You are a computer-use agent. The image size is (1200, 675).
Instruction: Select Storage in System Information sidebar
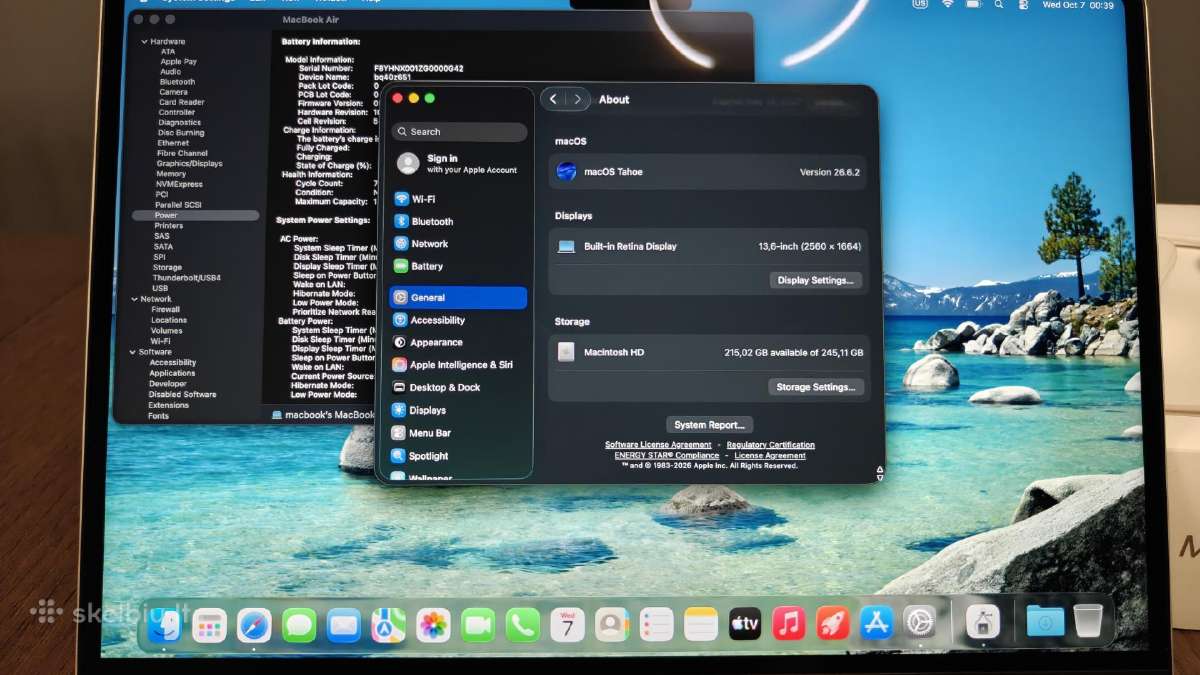coord(167,267)
